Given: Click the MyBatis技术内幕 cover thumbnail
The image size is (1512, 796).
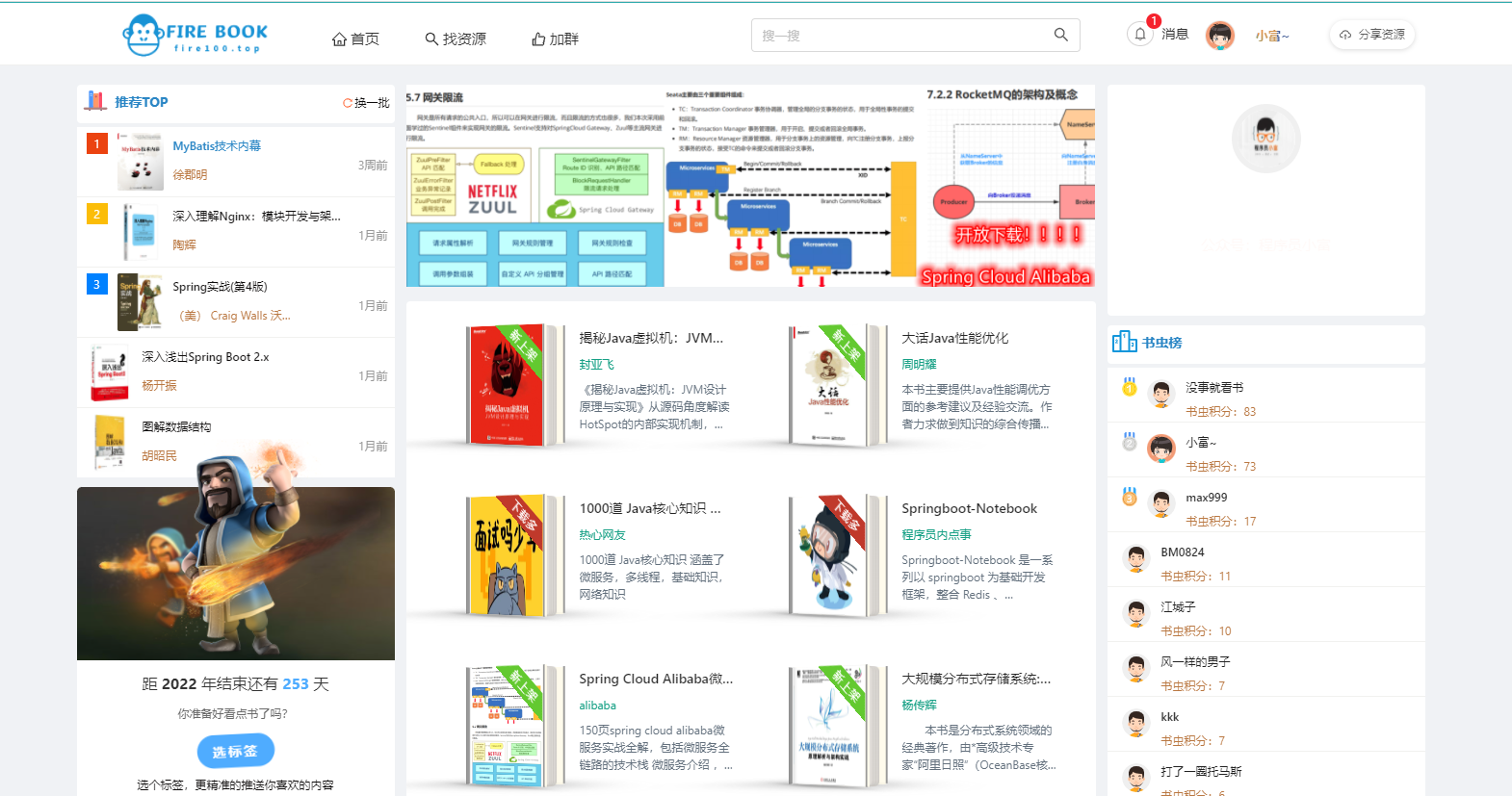Looking at the screenshot, I should [x=141, y=162].
